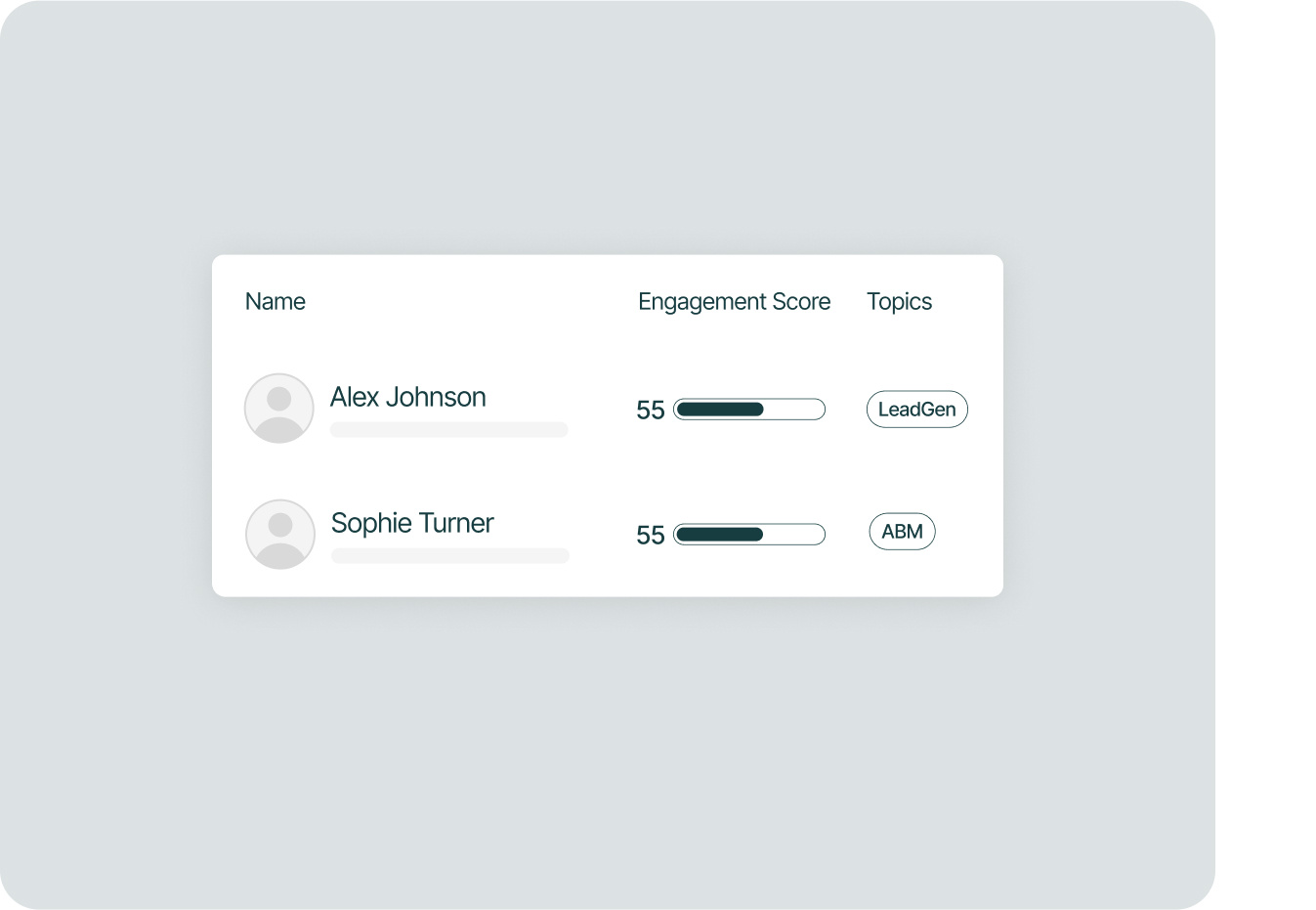Click the placeholder line under Sophie Turner

449,556
